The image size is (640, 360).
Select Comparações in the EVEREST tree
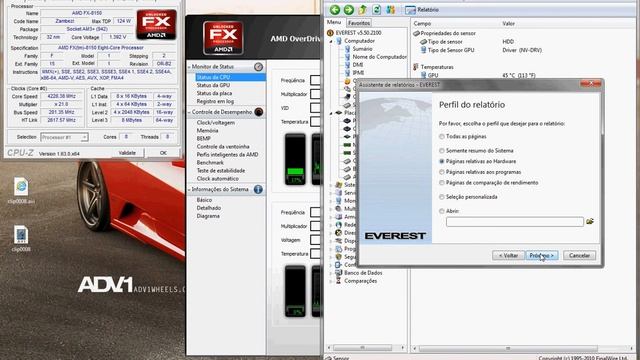(360, 281)
